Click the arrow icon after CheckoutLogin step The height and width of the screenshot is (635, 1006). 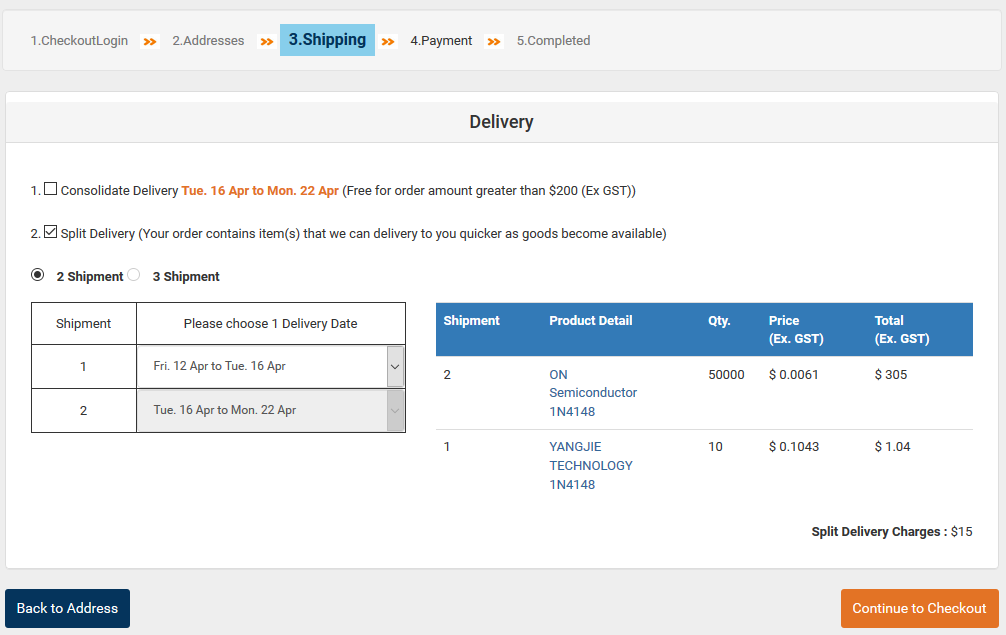[x=150, y=41]
